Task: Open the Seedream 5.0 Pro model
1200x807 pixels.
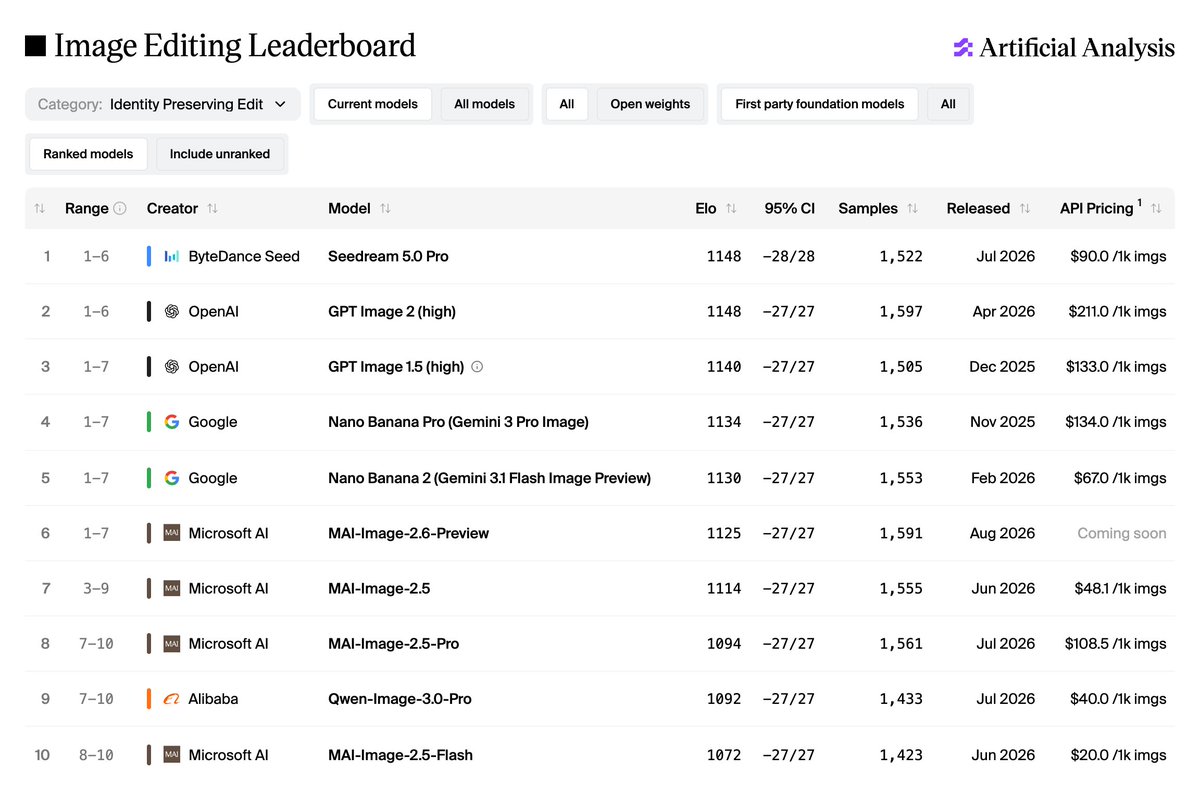Action: [388, 257]
